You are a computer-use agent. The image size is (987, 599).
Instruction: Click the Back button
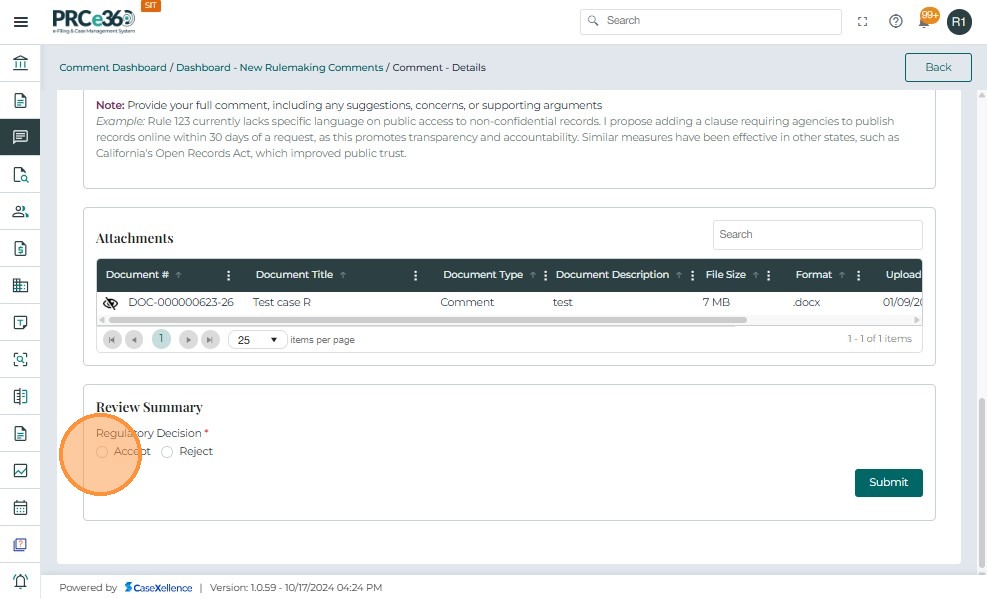(x=938, y=67)
